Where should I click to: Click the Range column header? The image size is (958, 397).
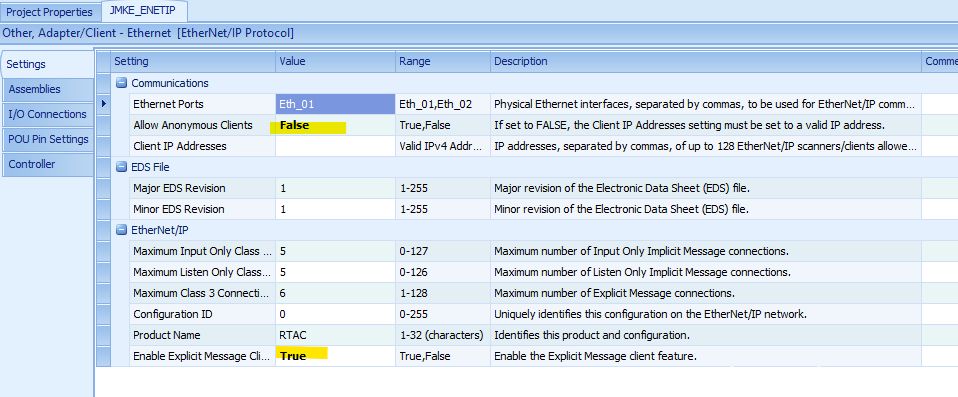click(x=443, y=62)
